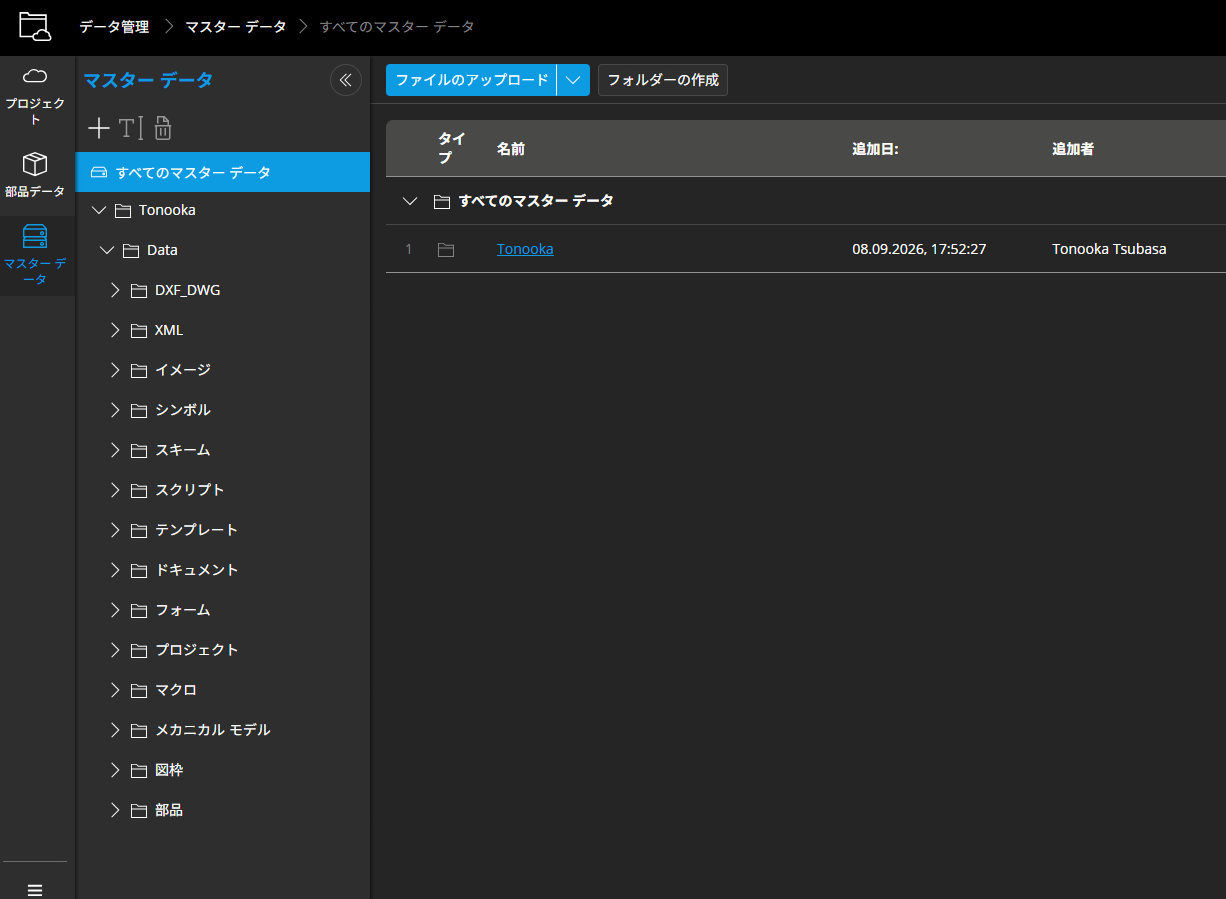This screenshot has height=899, width=1226.
Task: Click date 08.09.2026, 17:52:27 cell
Action: [919, 249]
